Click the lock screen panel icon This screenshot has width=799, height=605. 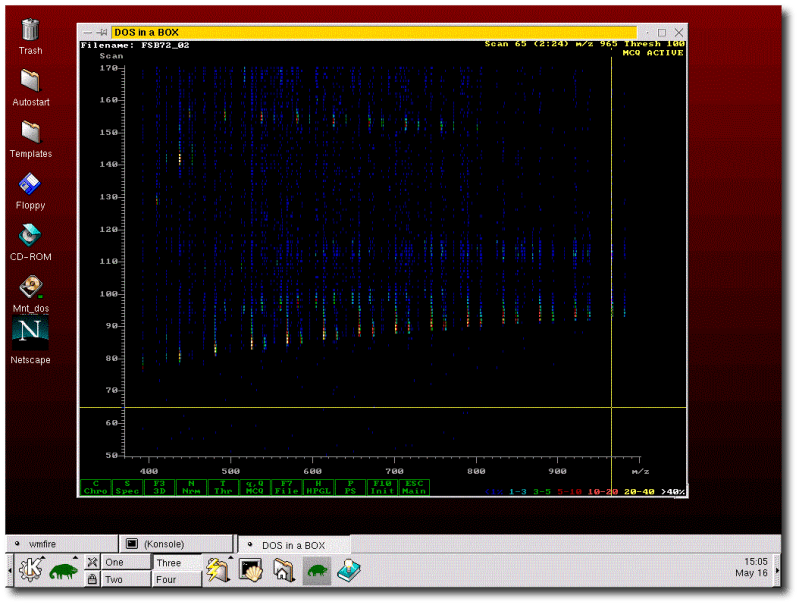click(x=92, y=580)
